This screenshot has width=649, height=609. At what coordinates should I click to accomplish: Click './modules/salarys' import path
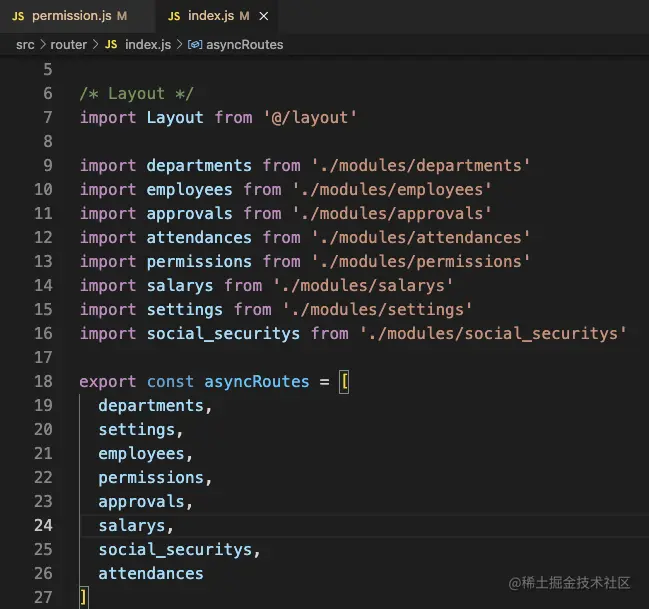click(363, 286)
